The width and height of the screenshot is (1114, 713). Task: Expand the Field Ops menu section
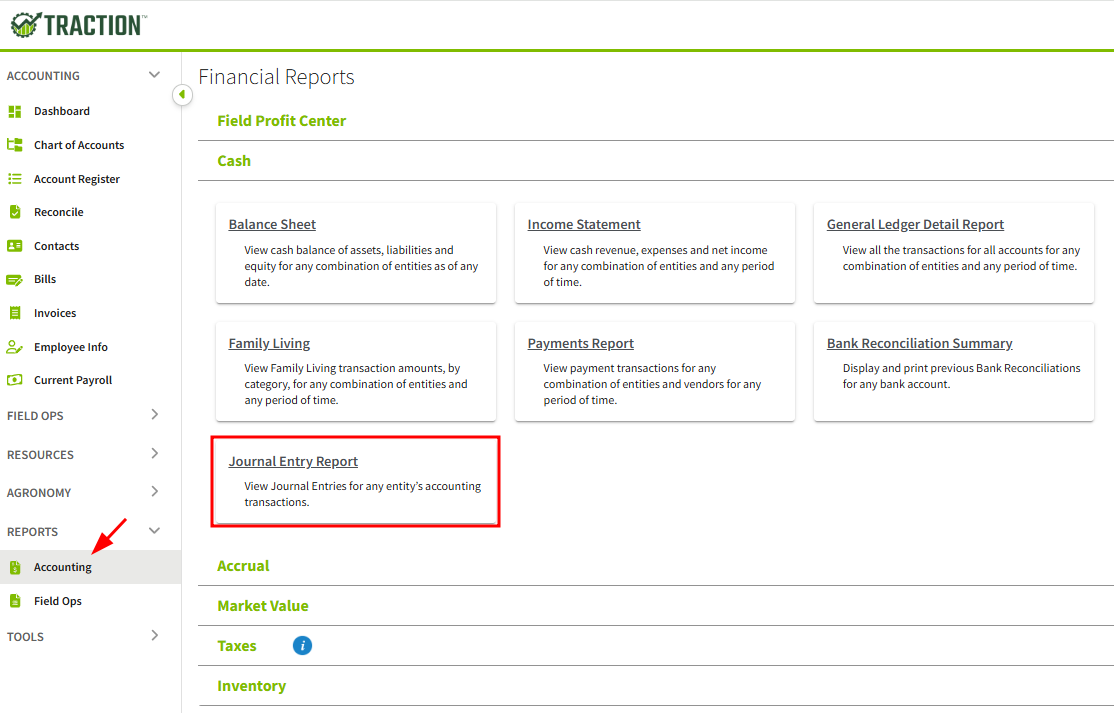click(x=154, y=415)
